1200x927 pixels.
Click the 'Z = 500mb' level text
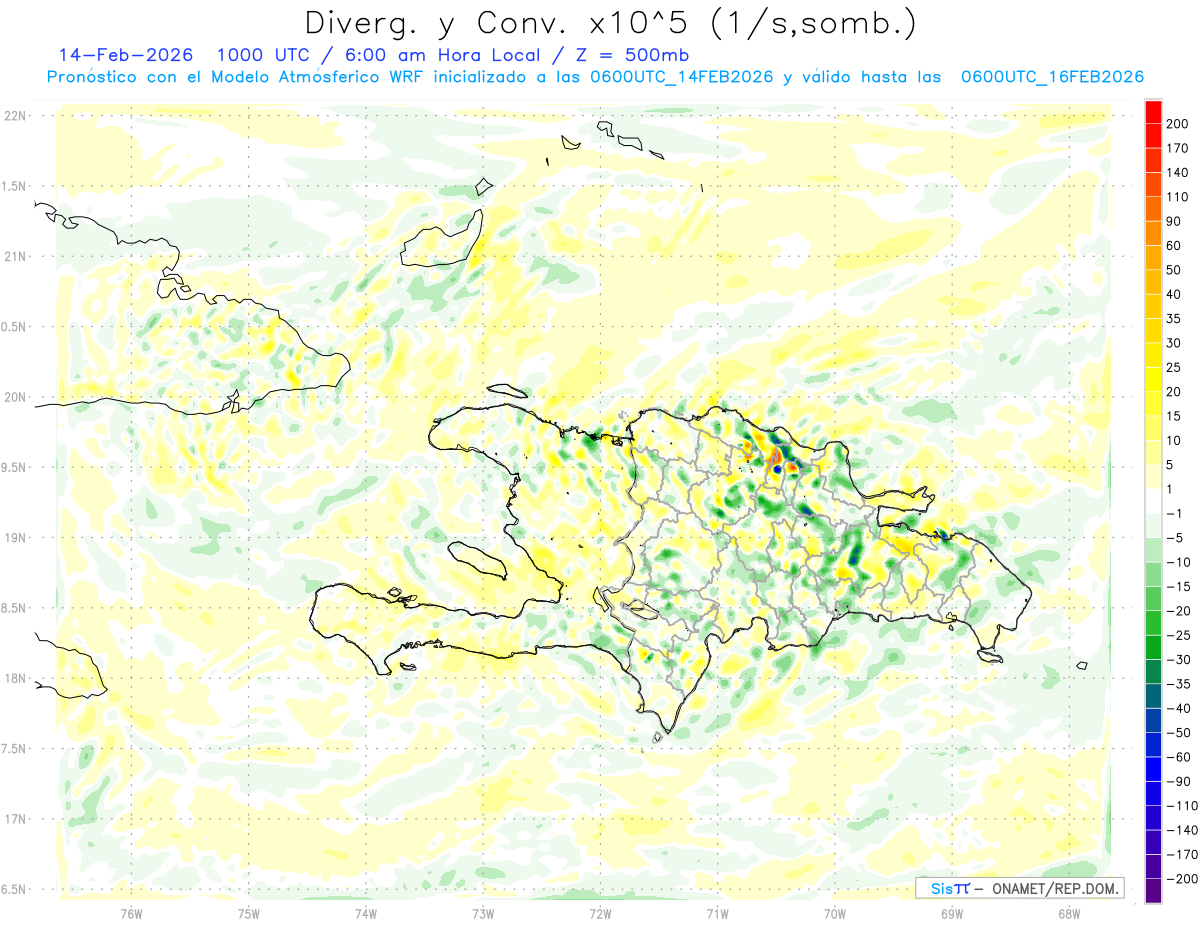(633, 55)
